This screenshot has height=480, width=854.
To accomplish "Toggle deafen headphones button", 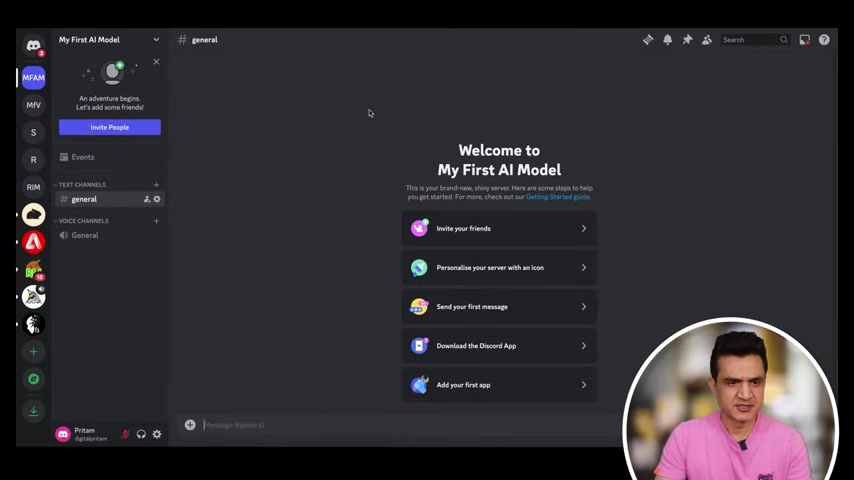I will click(141, 434).
